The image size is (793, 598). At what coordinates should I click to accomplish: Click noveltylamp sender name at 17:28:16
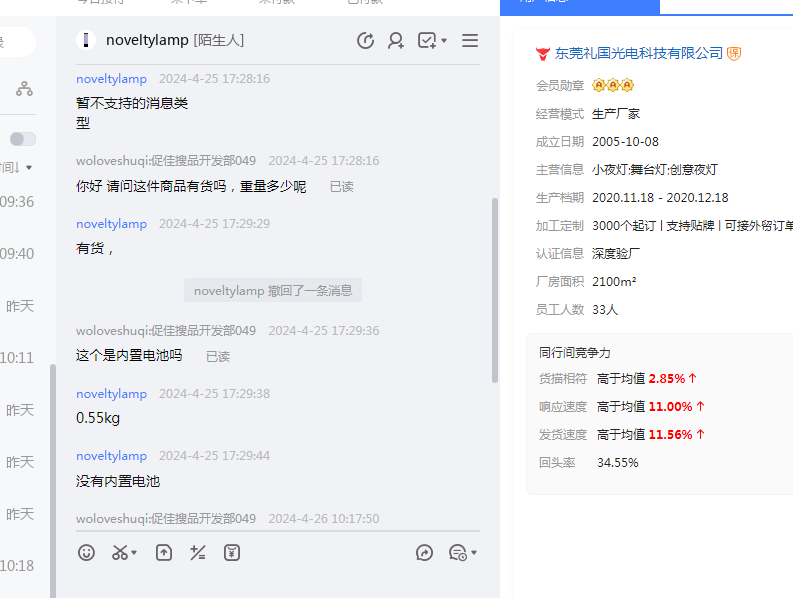point(111,79)
